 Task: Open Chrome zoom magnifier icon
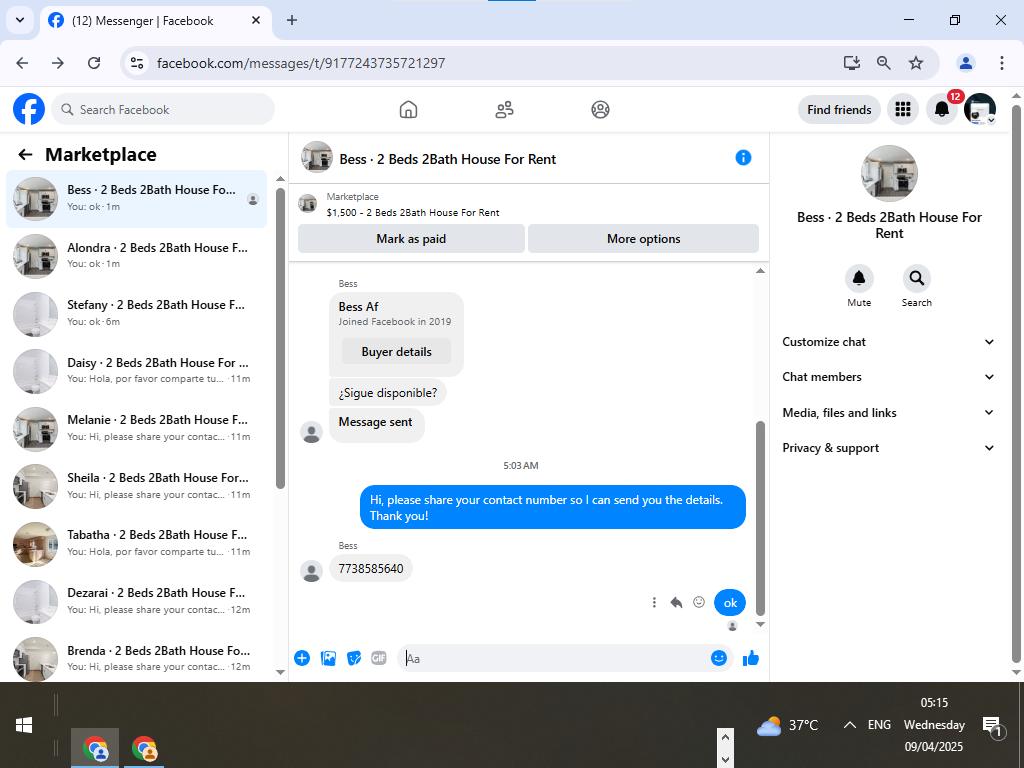(884, 63)
